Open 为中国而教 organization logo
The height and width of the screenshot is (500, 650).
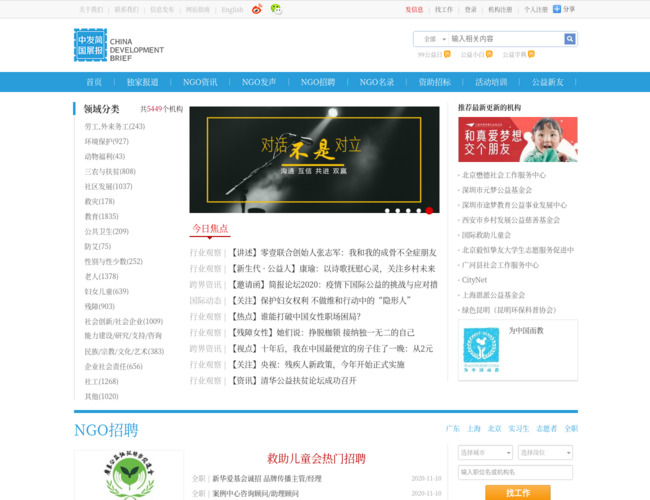(x=481, y=350)
